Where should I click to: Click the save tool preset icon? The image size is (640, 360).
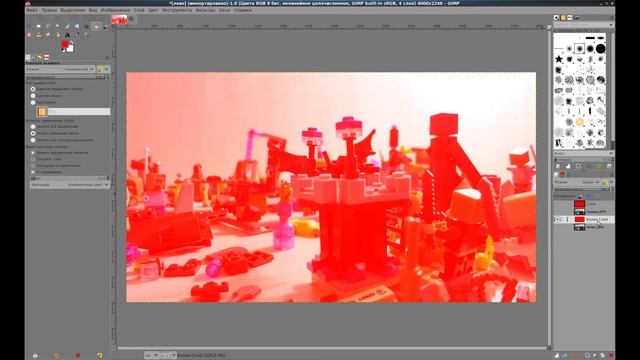35,356
